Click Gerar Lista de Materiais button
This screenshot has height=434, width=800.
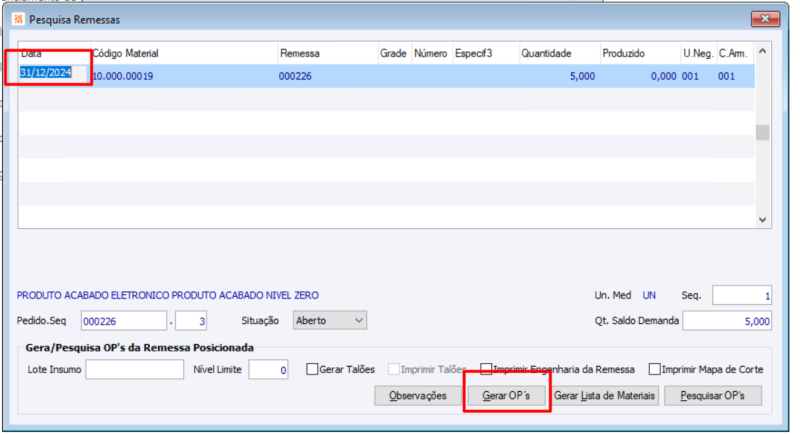(x=604, y=396)
